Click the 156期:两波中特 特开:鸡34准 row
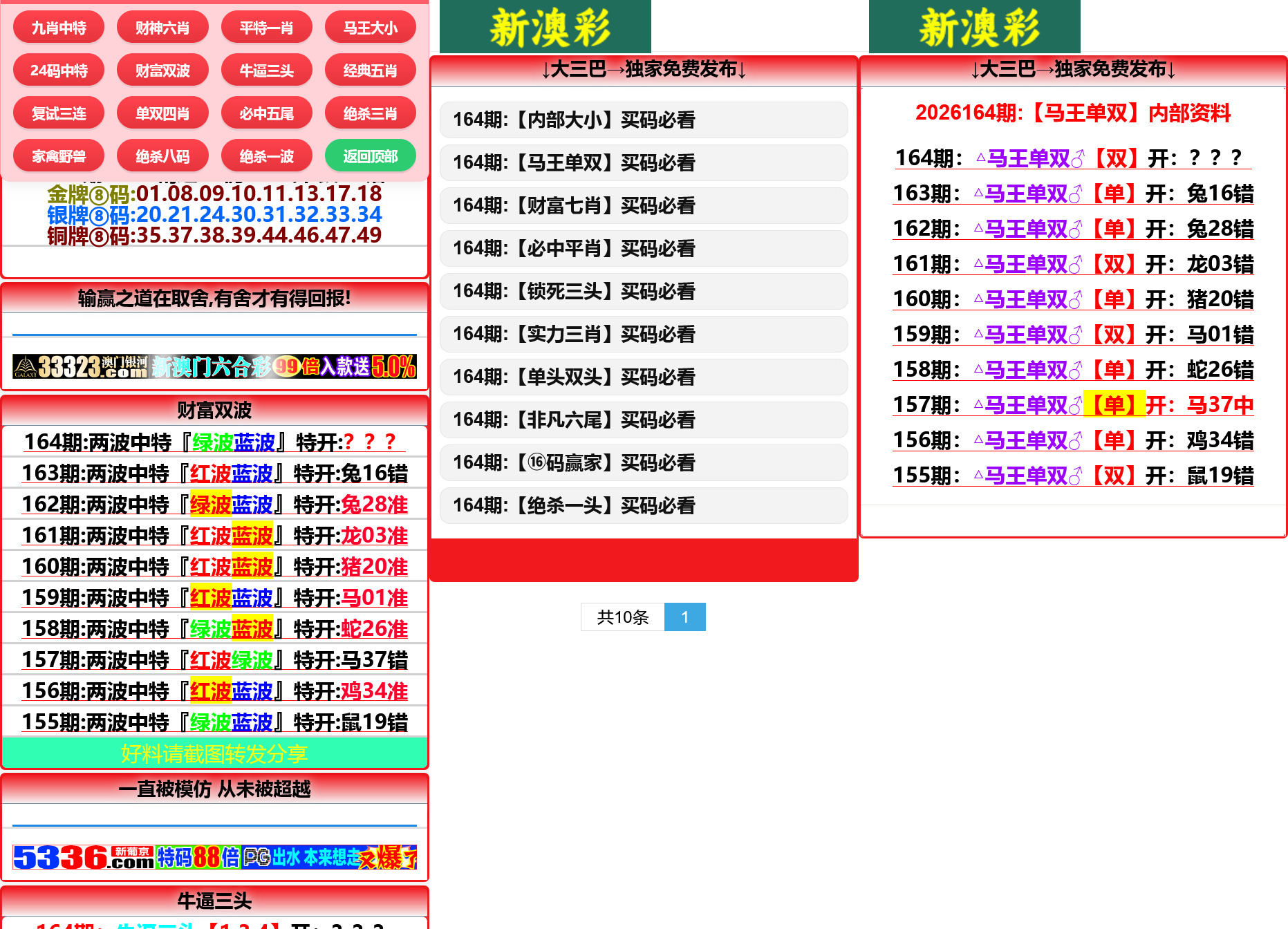The height and width of the screenshot is (929, 1288). click(214, 691)
